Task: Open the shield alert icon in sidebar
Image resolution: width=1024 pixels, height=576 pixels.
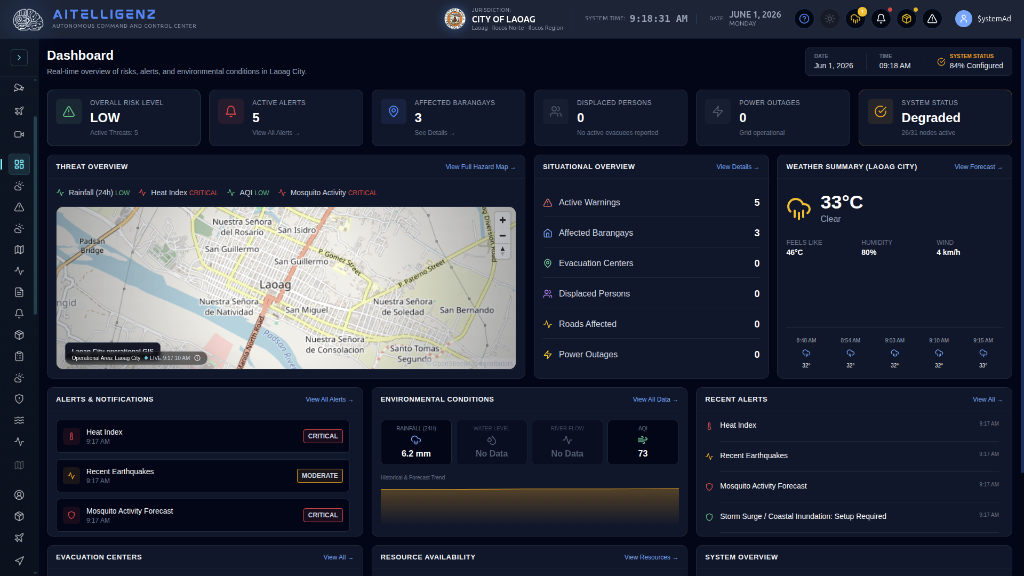Action: 19,399
